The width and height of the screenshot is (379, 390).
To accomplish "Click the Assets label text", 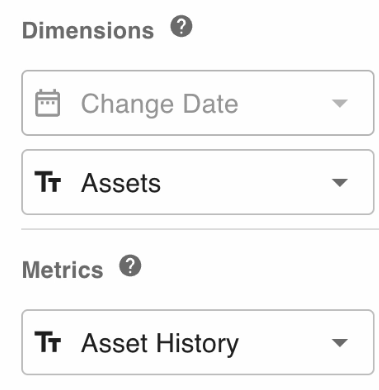I will pos(121,183).
